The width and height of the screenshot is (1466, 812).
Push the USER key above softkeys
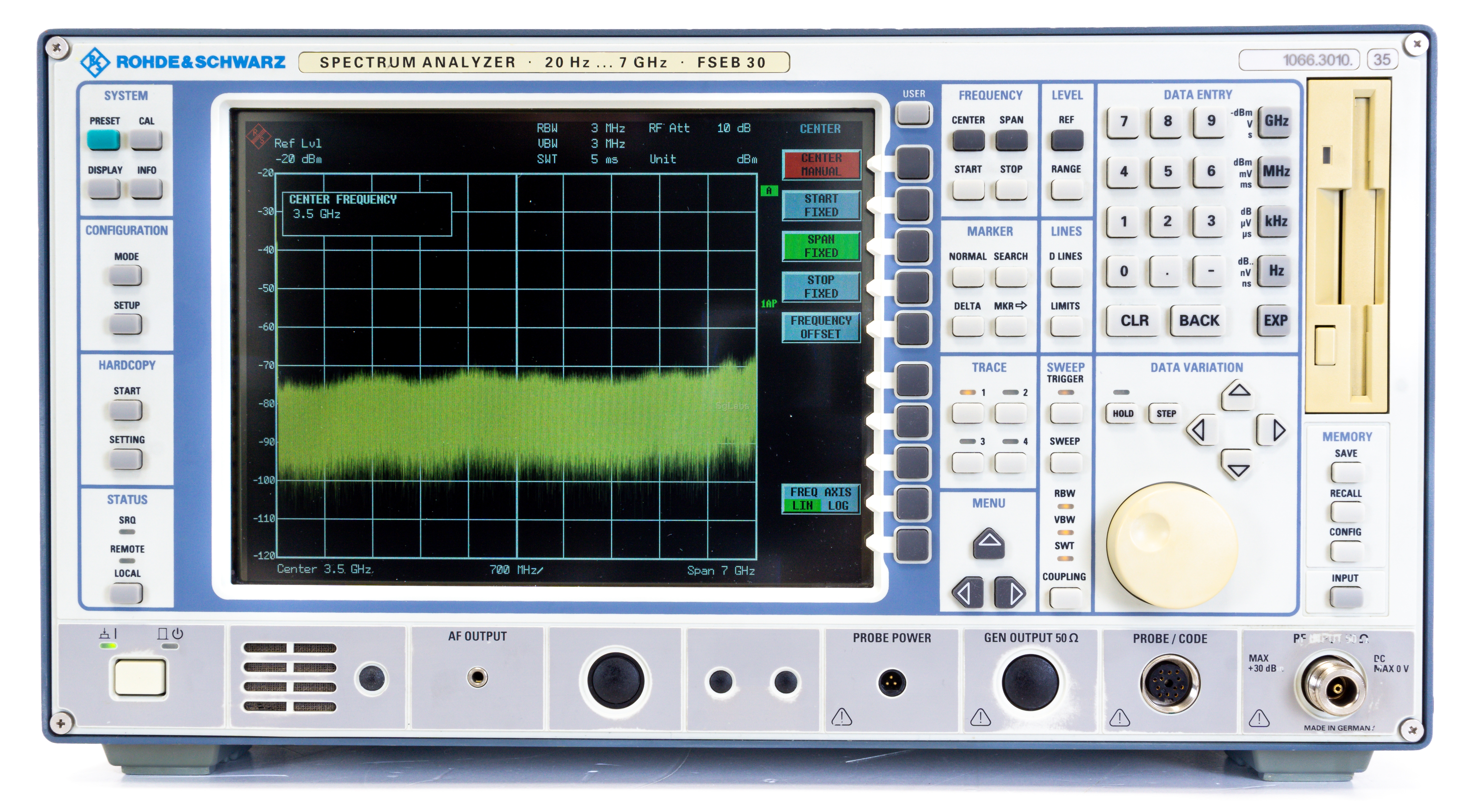(913, 114)
